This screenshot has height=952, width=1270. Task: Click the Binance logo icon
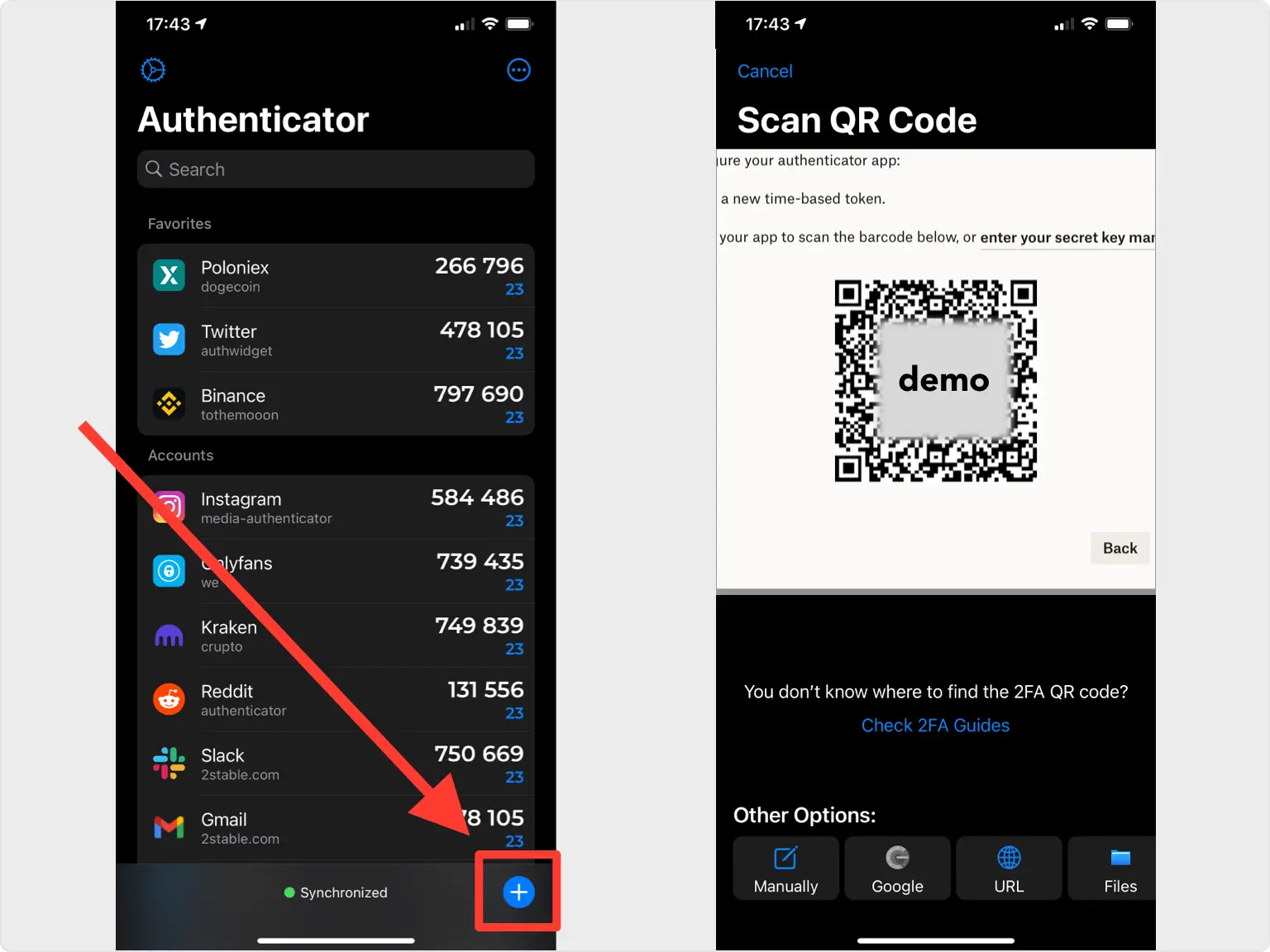[169, 403]
